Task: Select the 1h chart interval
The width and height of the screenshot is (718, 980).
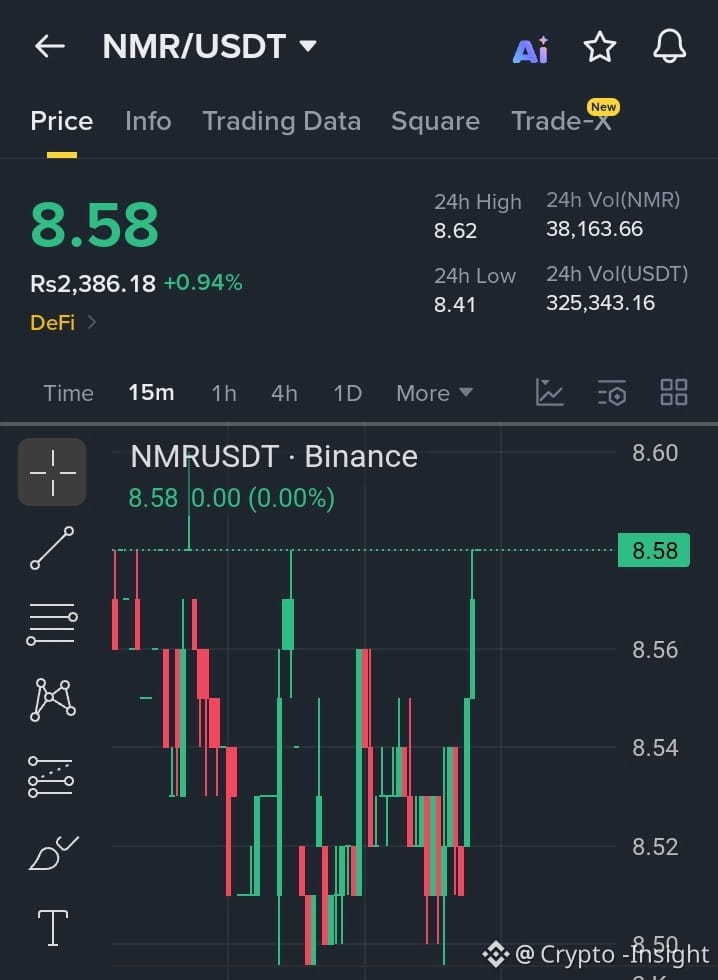Action: click(224, 393)
